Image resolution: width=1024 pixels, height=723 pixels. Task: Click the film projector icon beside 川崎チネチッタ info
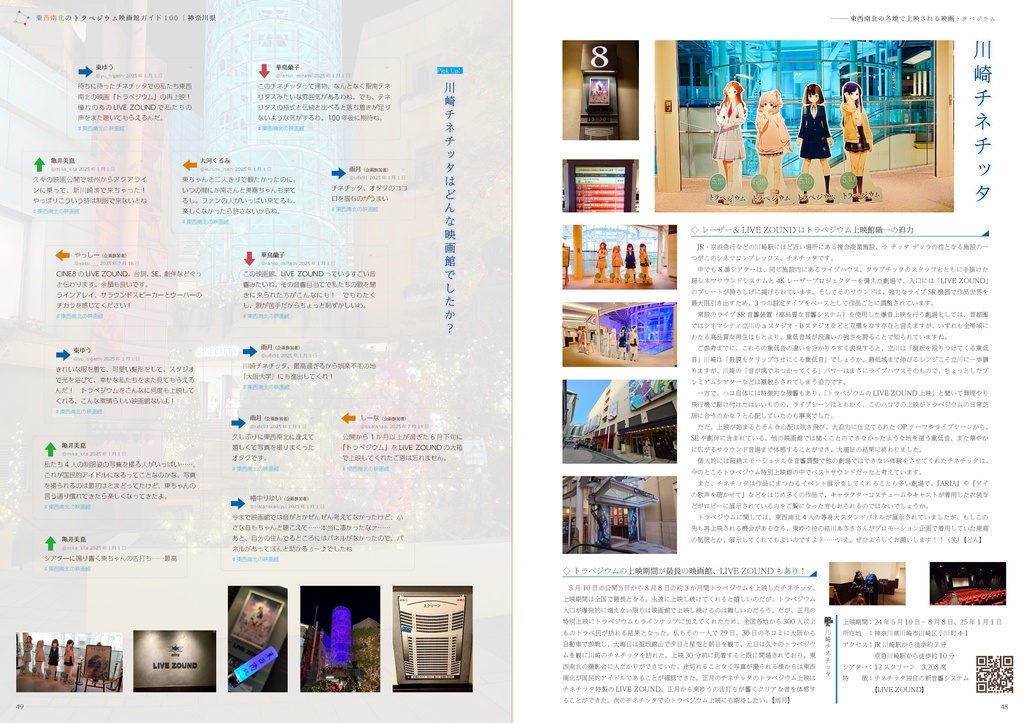pos(828,619)
